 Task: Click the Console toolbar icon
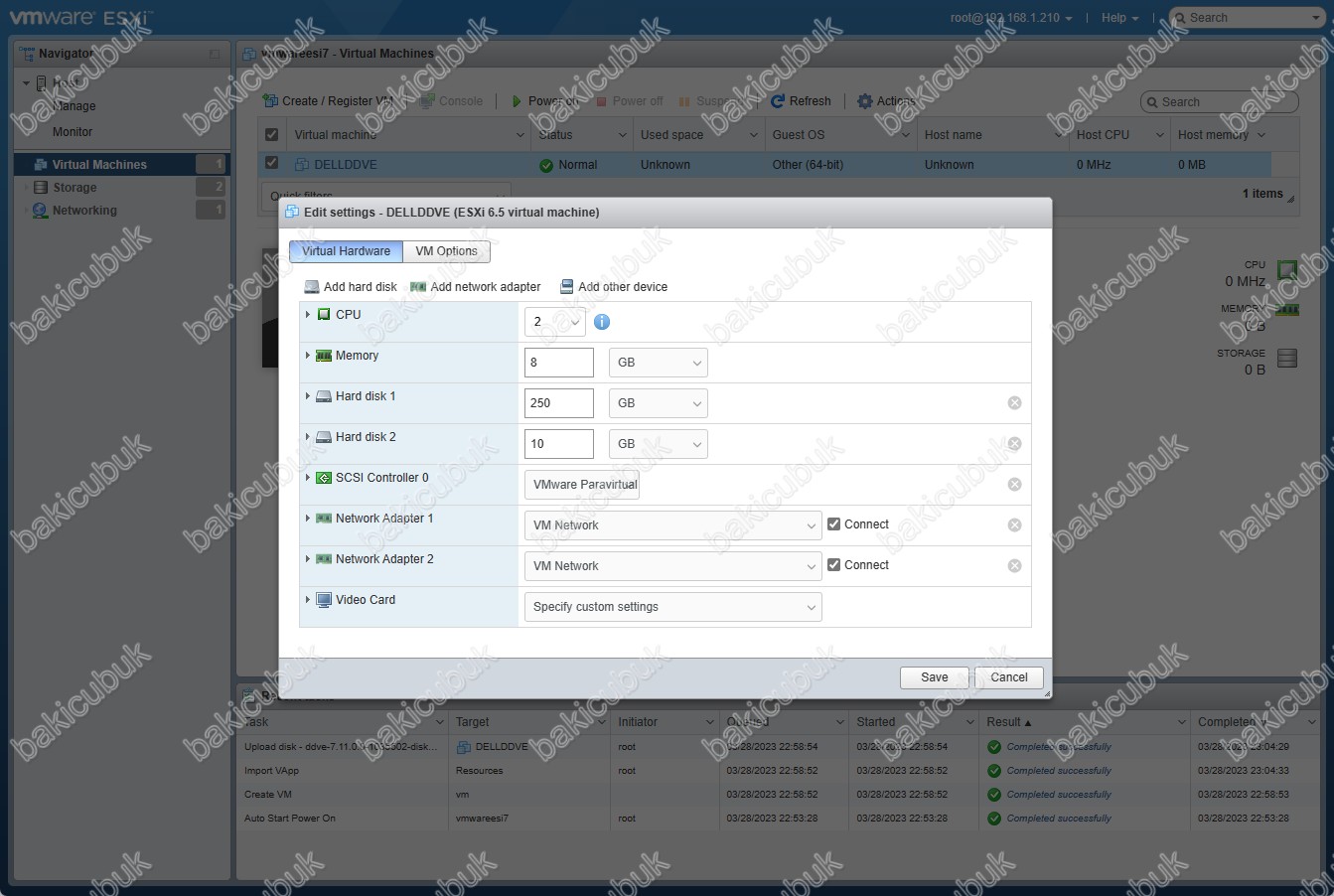coord(427,101)
